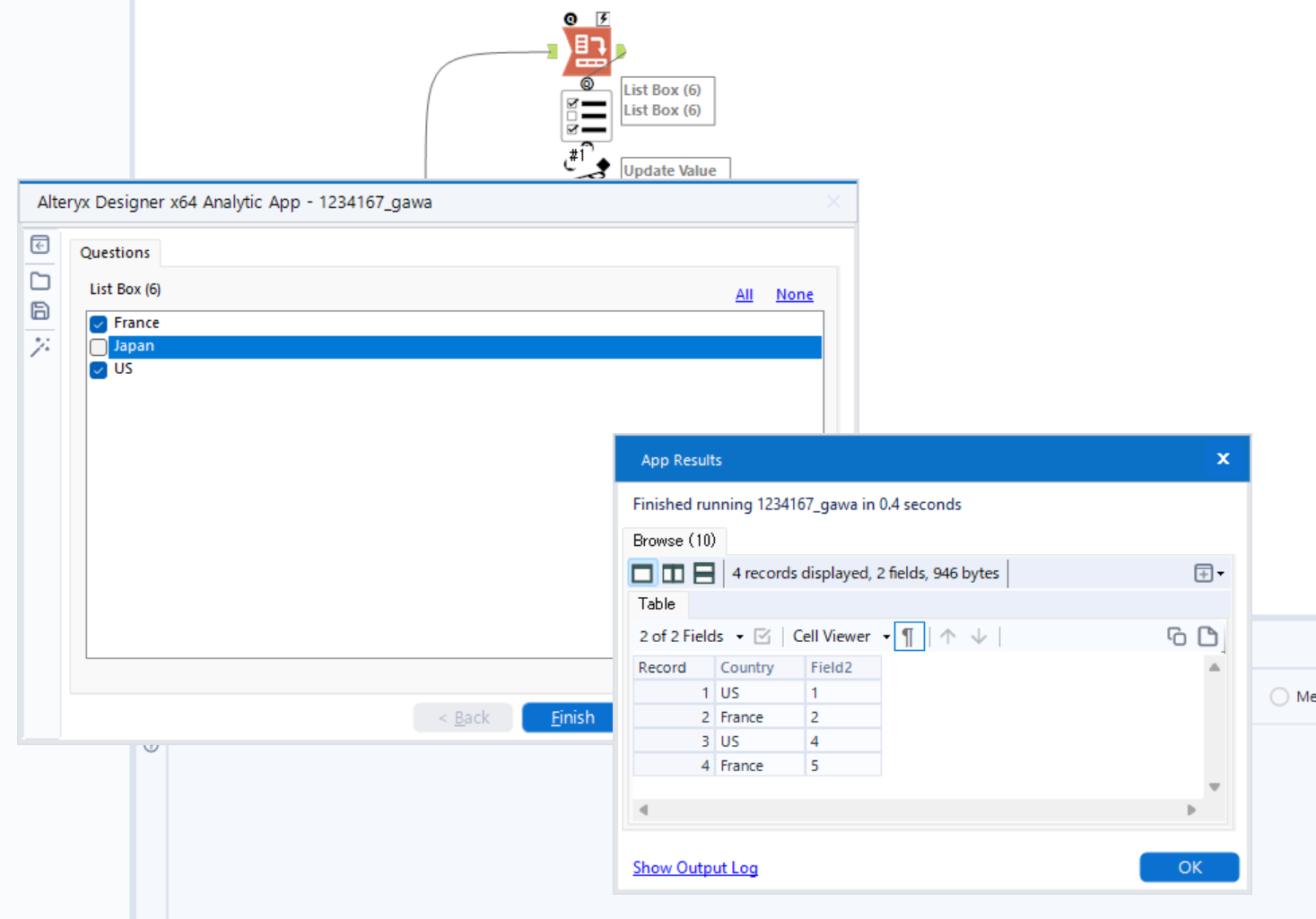The width and height of the screenshot is (1316, 919).
Task: Select the red Action tool on the canvas
Action: pyautogui.click(x=587, y=49)
